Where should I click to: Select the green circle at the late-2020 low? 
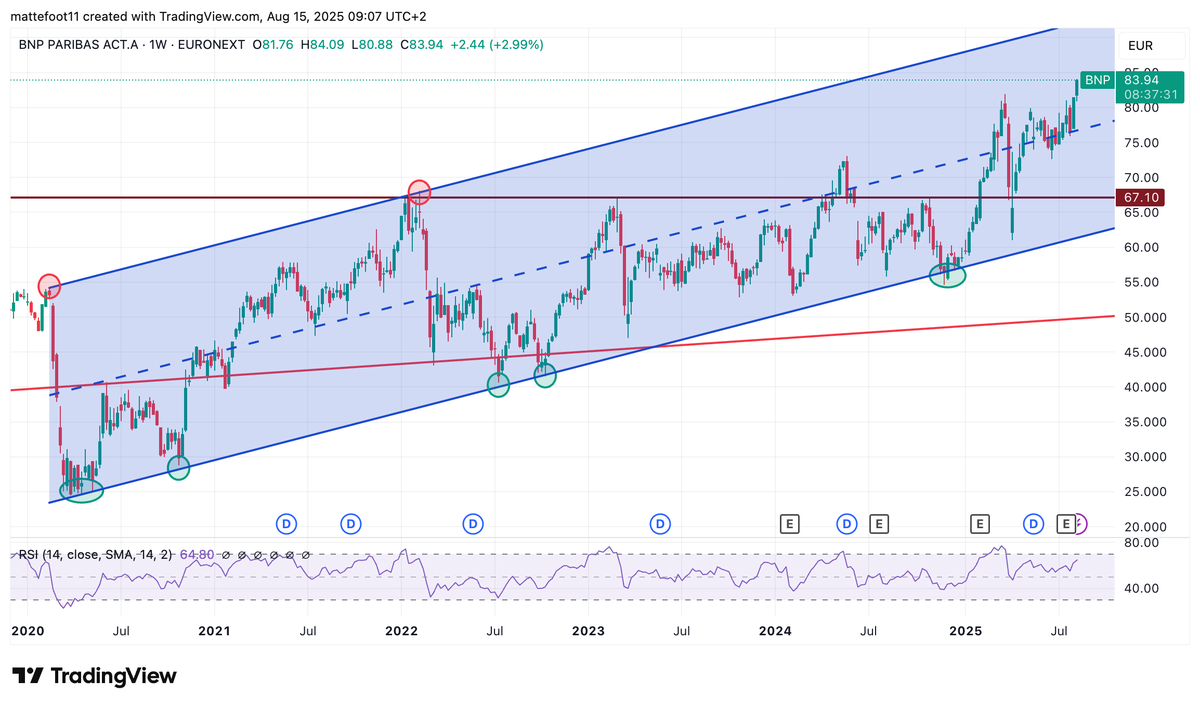[178, 467]
